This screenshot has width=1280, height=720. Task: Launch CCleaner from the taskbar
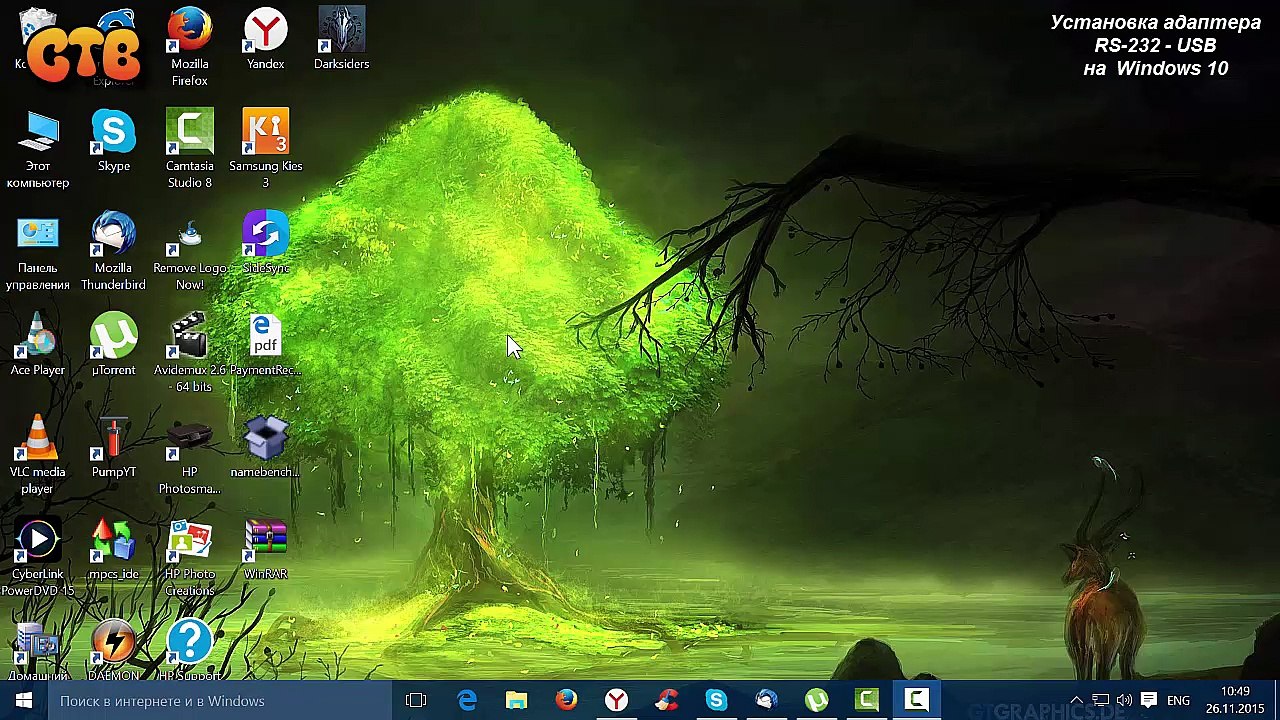click(x=666, y=701)
